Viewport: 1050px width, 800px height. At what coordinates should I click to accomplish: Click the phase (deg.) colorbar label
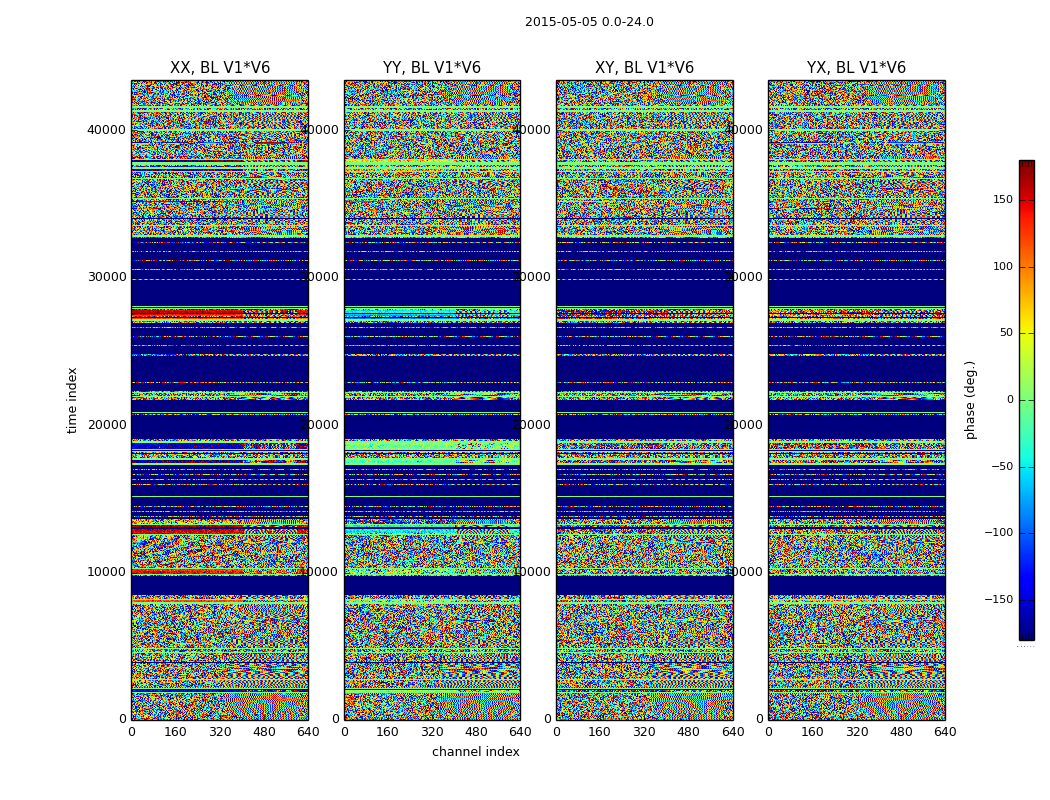click(x=970, y=400)
